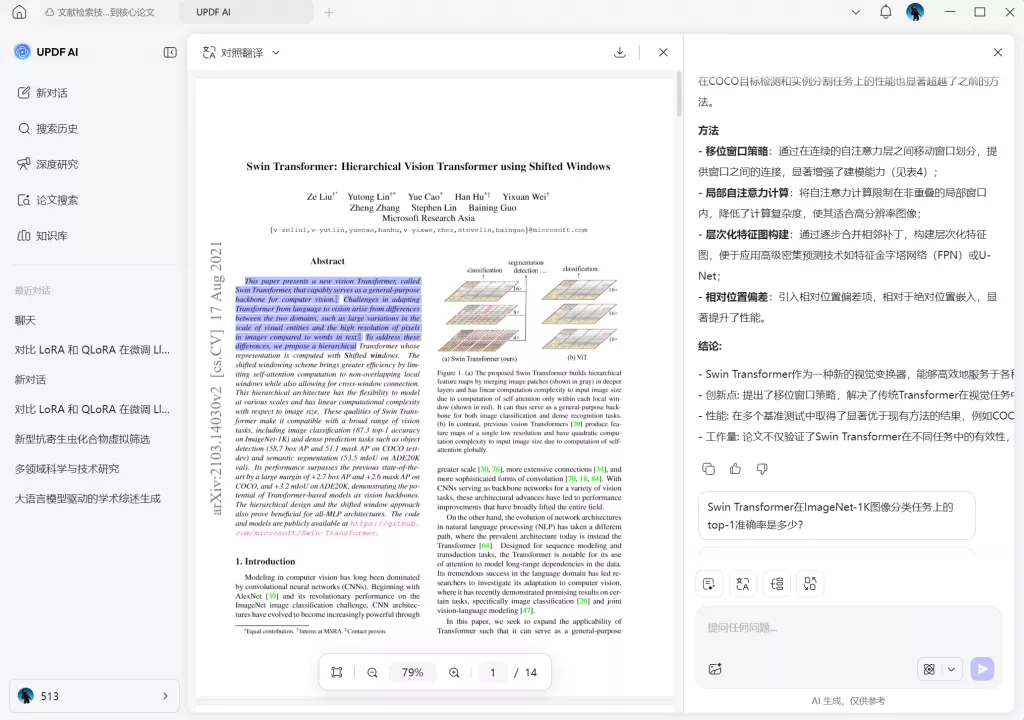Image resolution: width=1024 pixels, height=720 pixels.
Task: Open 深度研究 in the sidebar
Action: 56,164
